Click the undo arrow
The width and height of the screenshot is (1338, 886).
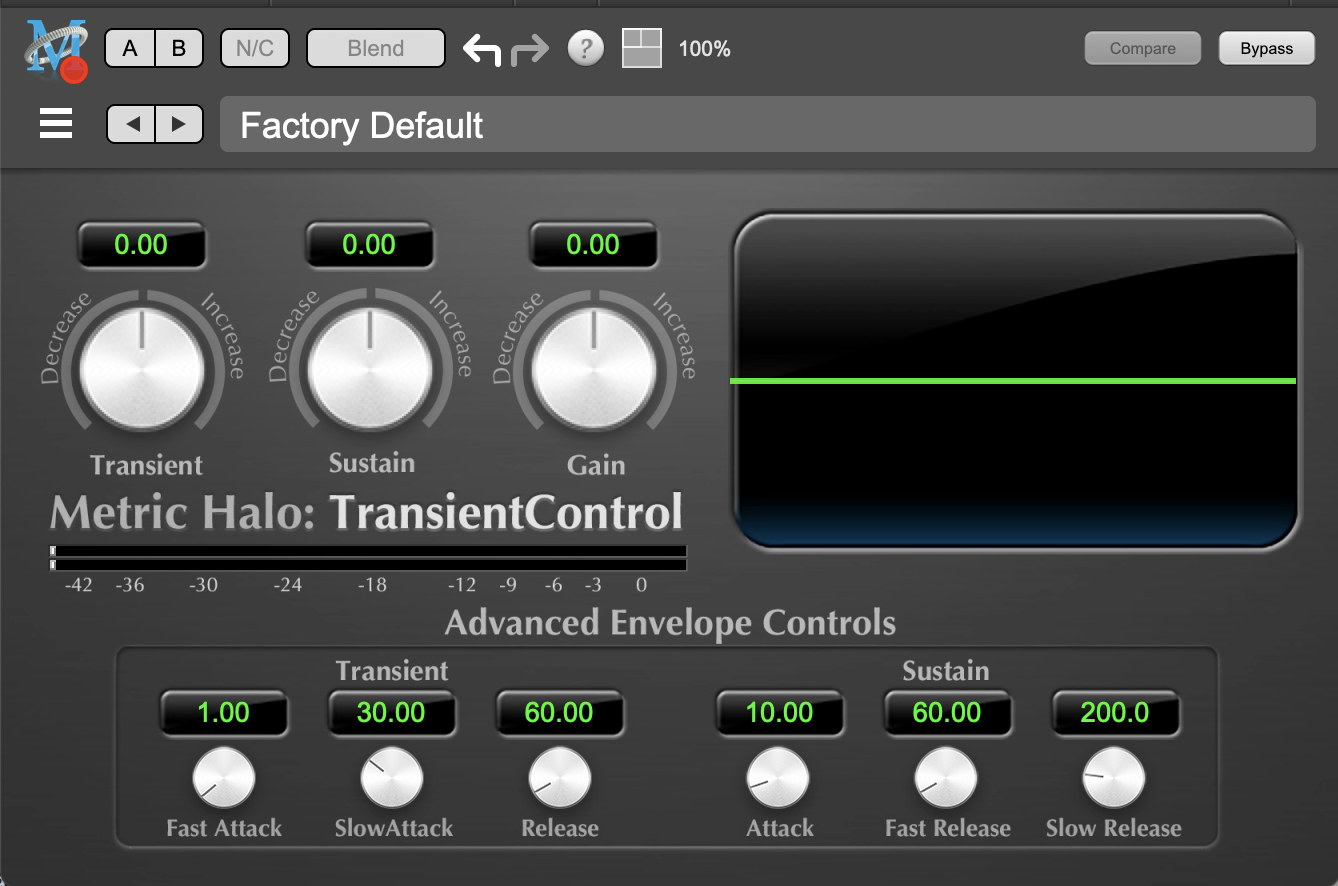coord(480,48)
